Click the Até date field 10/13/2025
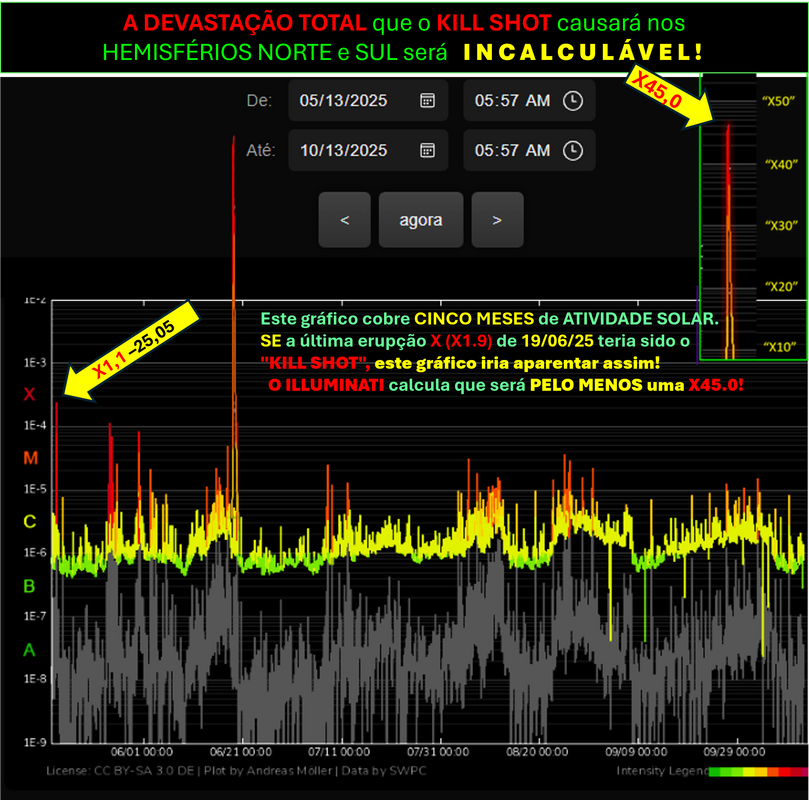The width and height of the screenshot is (809, 800). 344,150
